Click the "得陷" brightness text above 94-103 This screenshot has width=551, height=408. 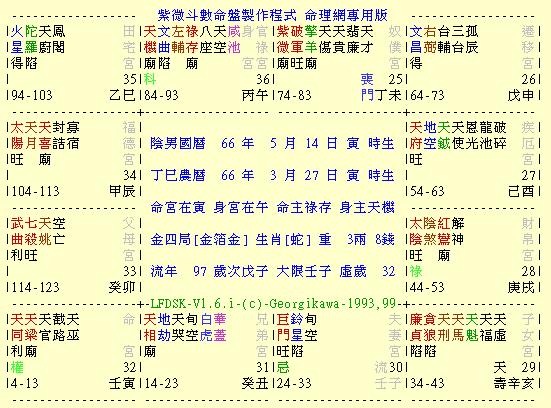[x=24, y=63]
